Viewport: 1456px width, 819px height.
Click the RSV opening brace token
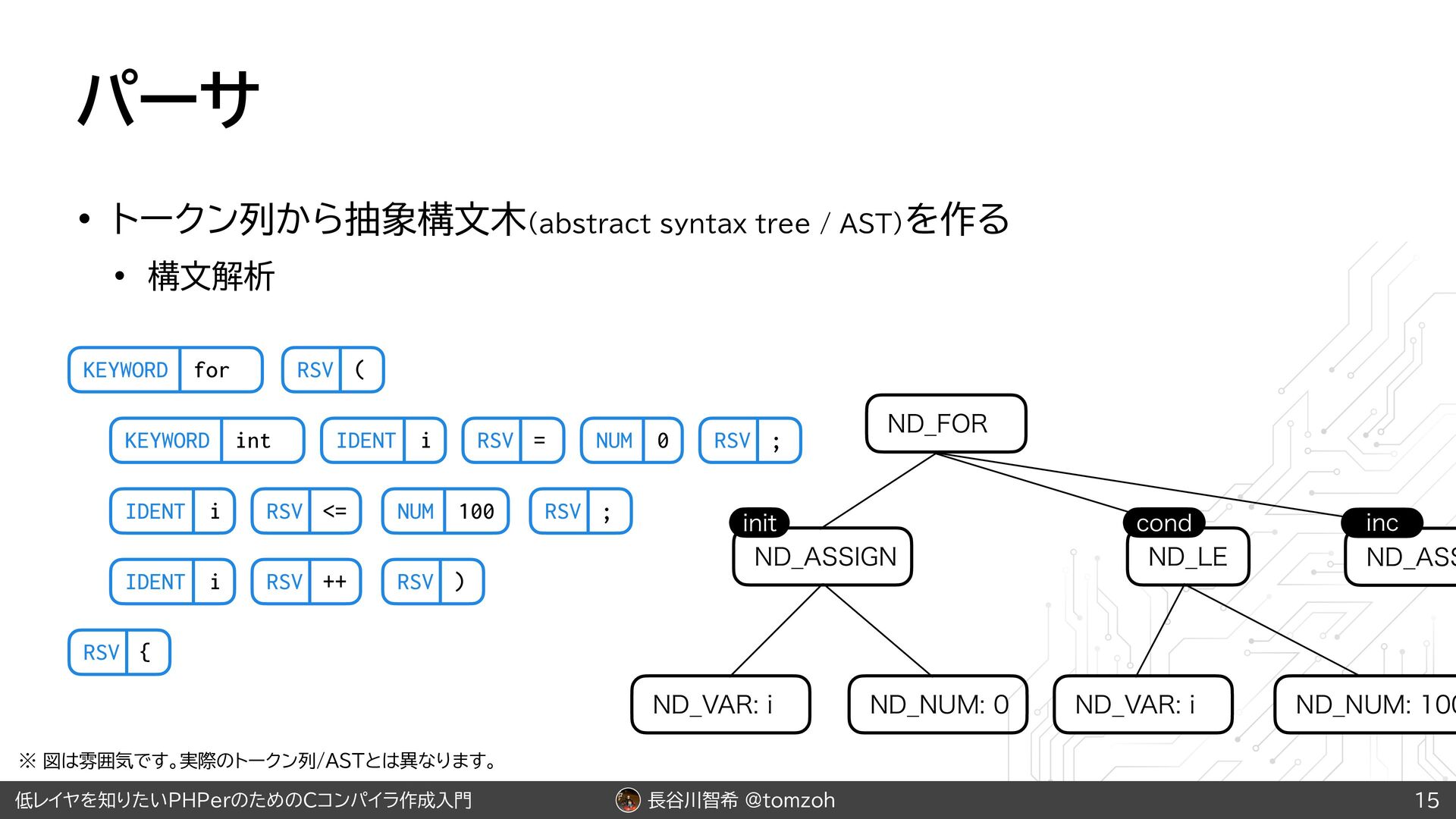(x=119, y=652)
